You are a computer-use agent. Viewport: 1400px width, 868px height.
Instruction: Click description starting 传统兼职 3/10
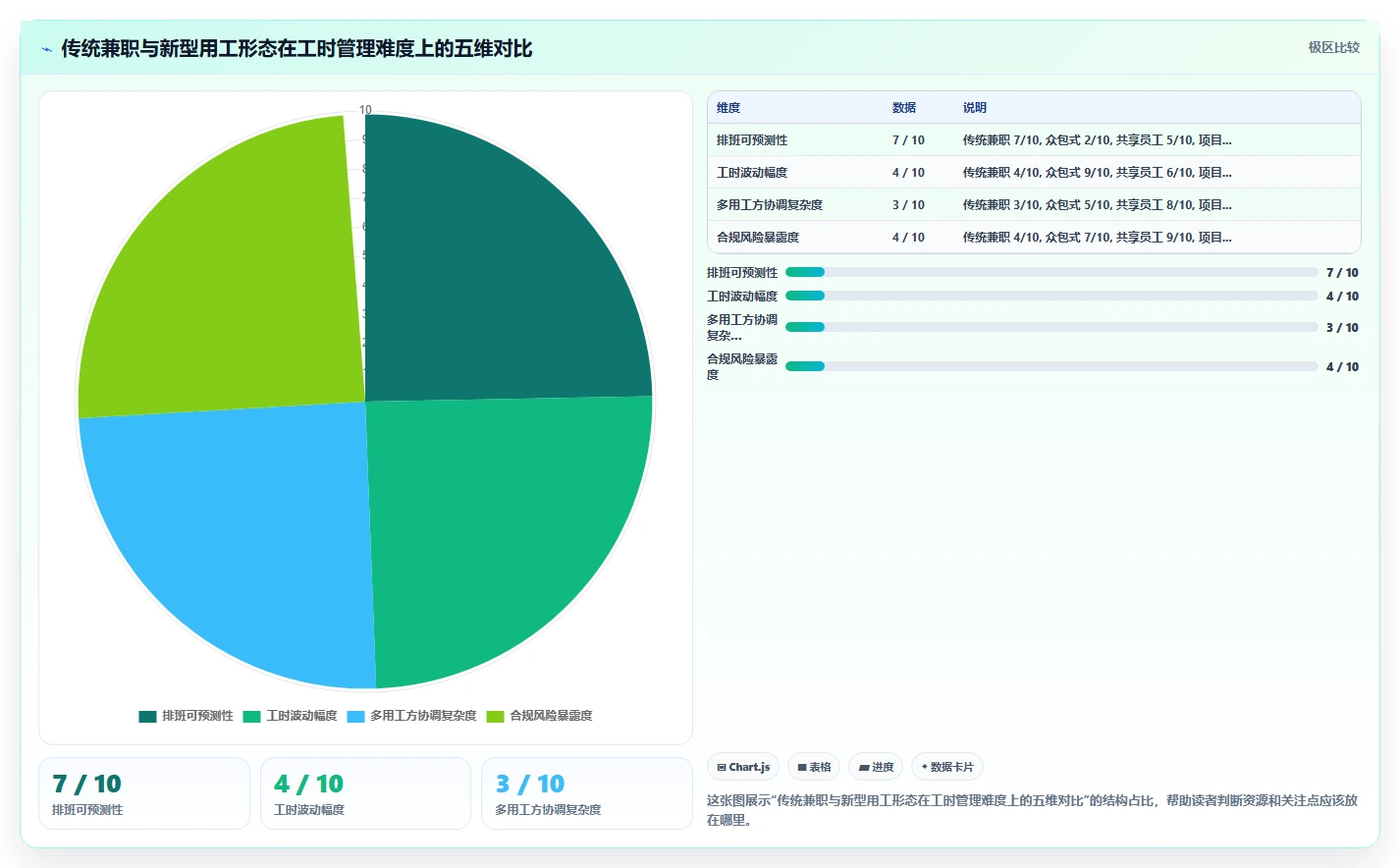[1097, 205]
